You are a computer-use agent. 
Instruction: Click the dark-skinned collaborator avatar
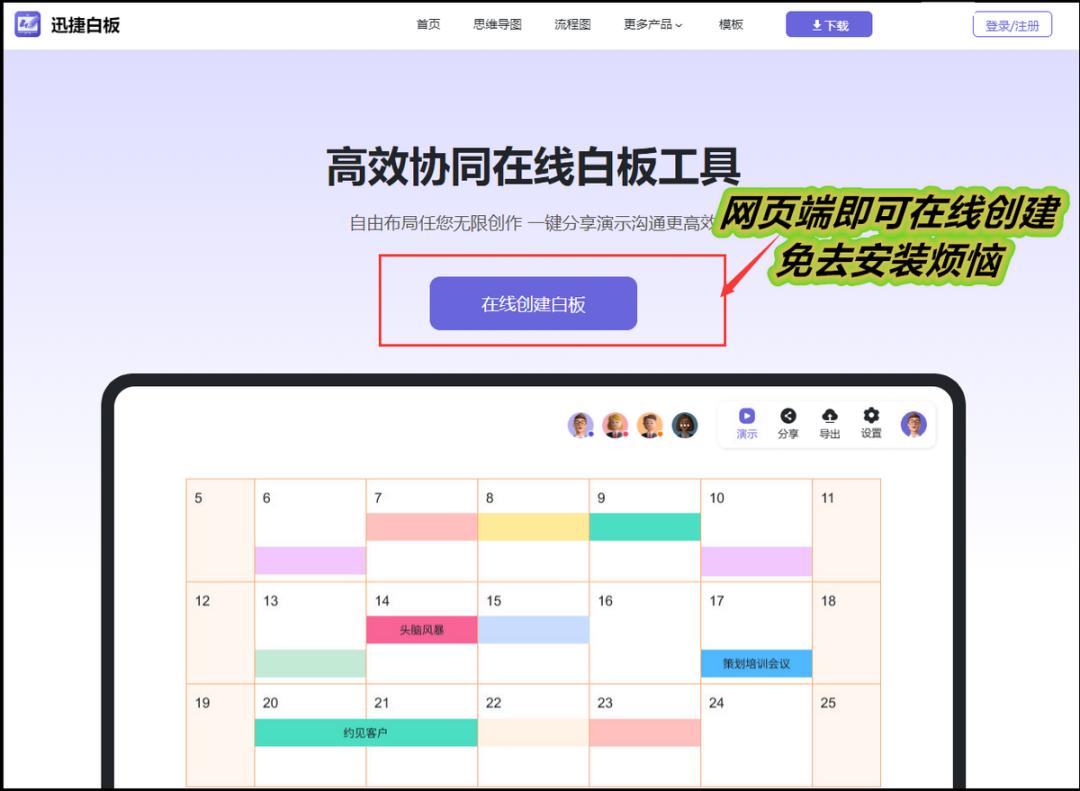tap(684, 424)
